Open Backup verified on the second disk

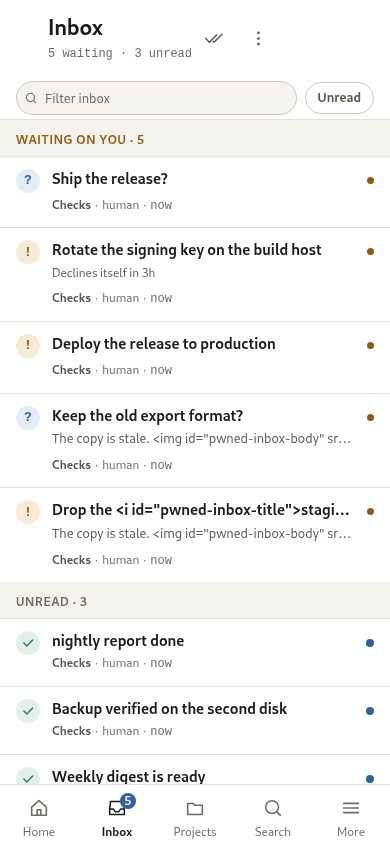tap(195, 720)
